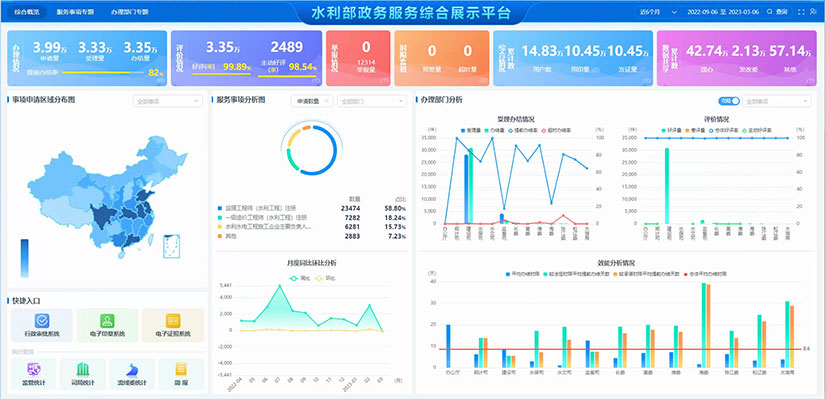Click the tallest green bar in 评价情况

(666, 186)
